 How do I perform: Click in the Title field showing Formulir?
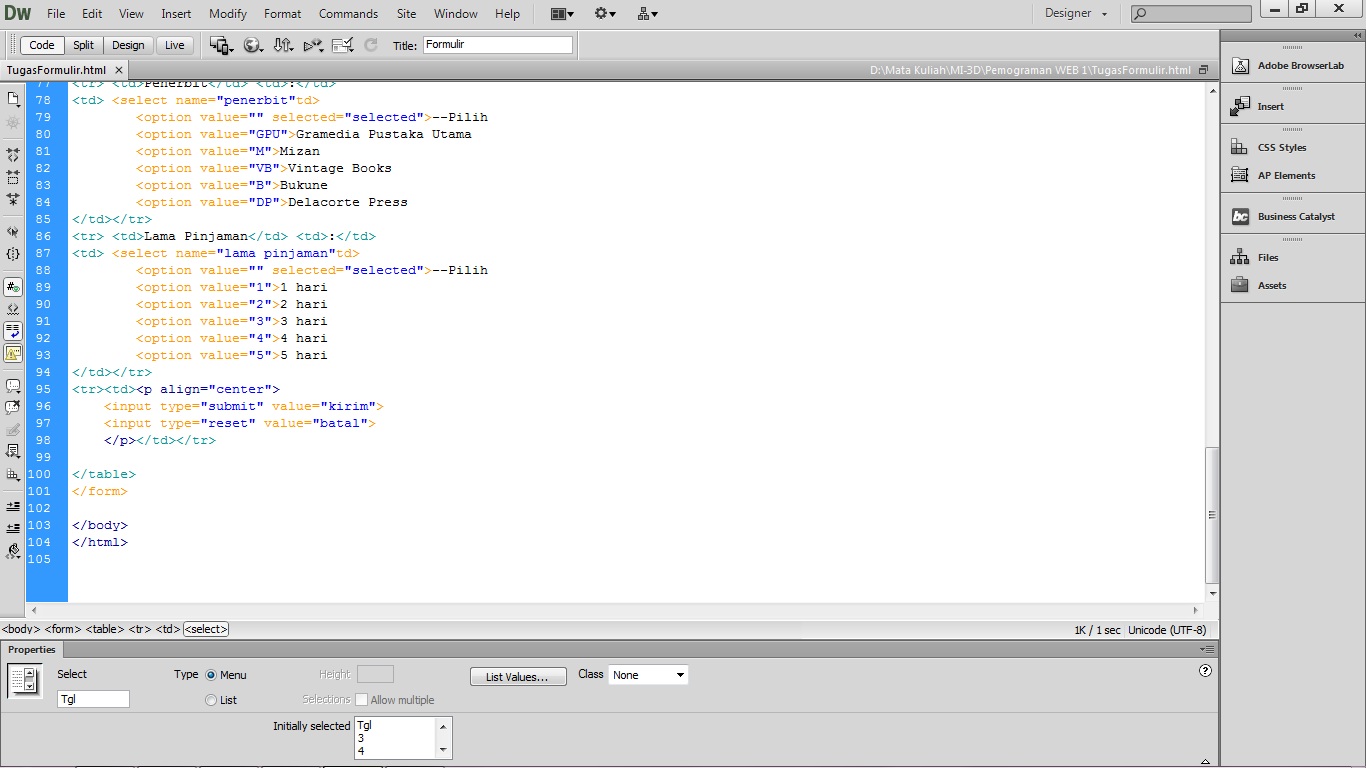(x=498, y=45)
